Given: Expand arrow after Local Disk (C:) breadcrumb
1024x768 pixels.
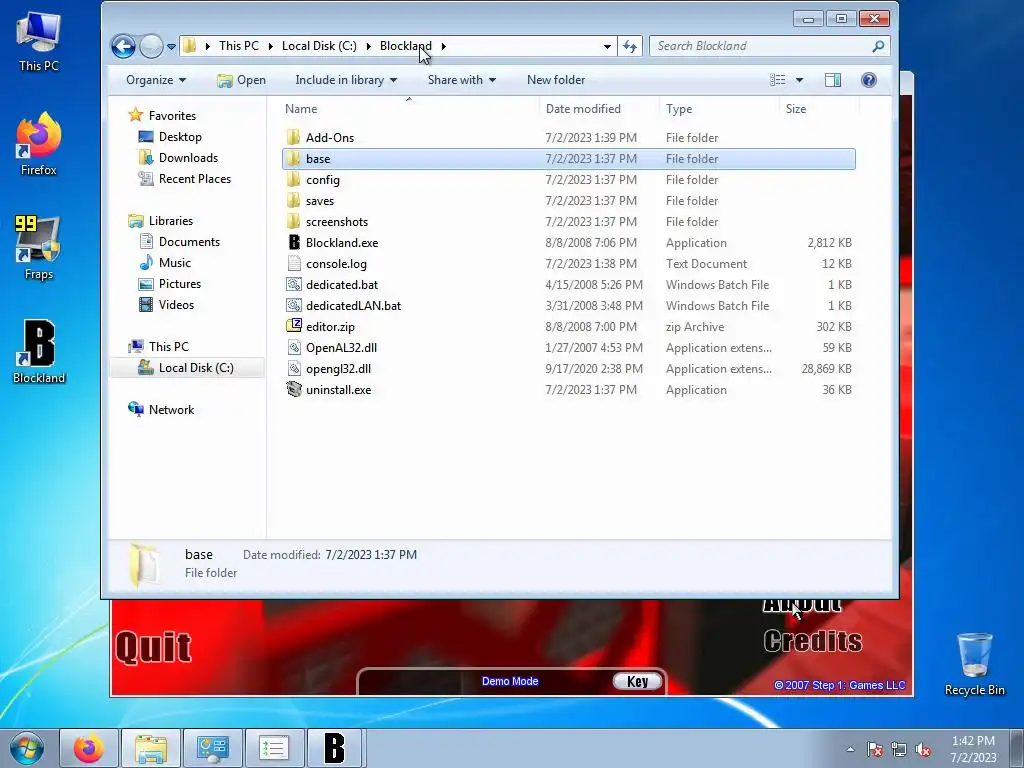Looking at the screenshot, I should (x=368, y=46).
